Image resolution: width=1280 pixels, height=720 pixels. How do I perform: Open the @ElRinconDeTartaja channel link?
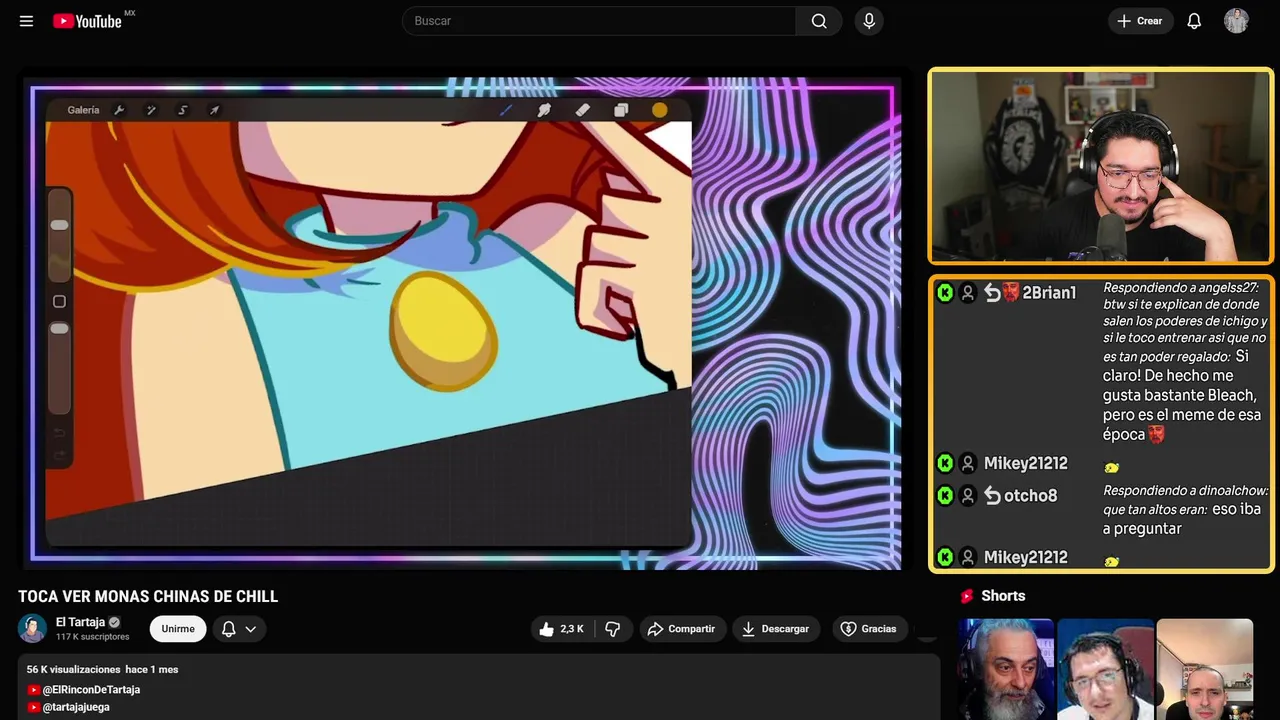coord(91,690)
